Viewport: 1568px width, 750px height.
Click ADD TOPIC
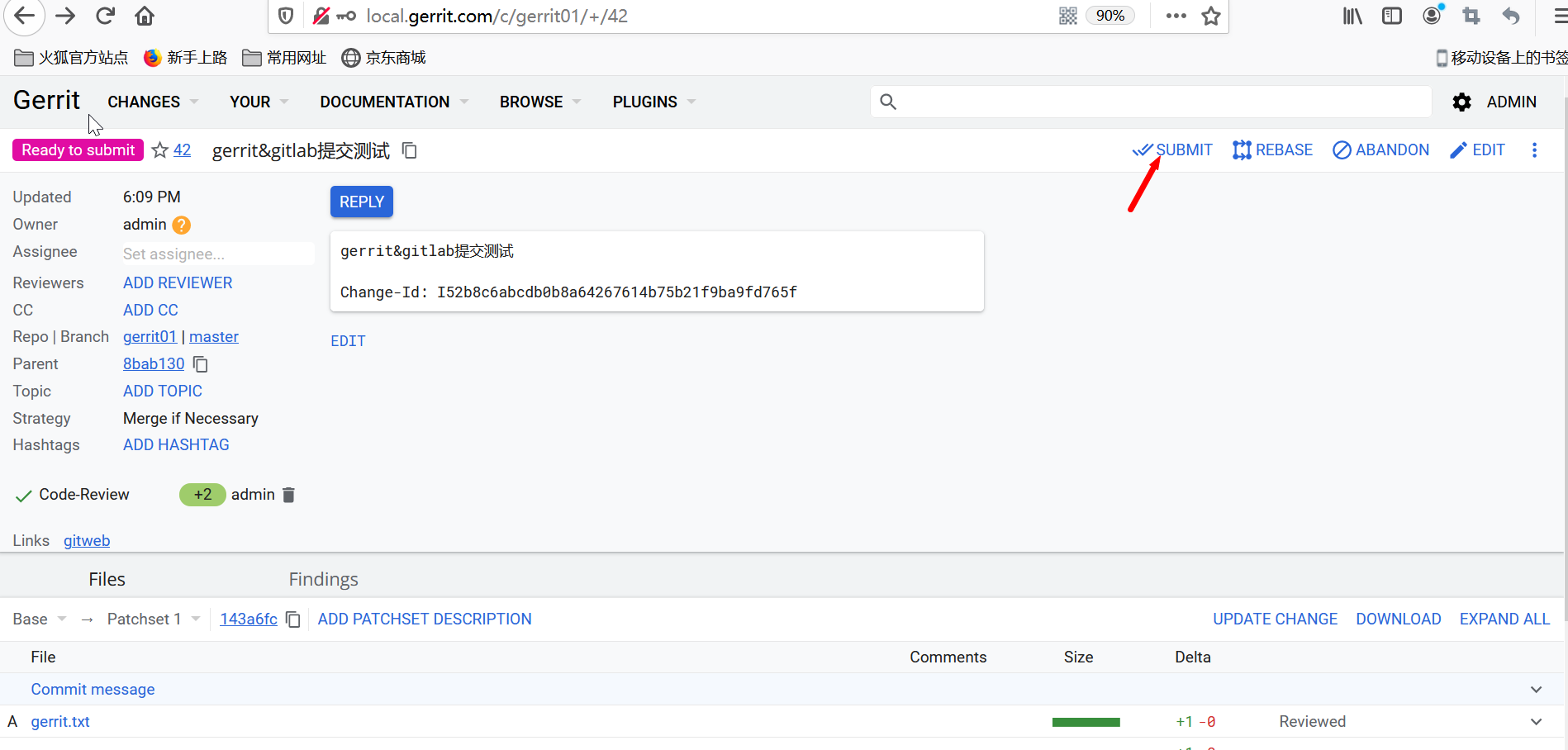[163, 391]
